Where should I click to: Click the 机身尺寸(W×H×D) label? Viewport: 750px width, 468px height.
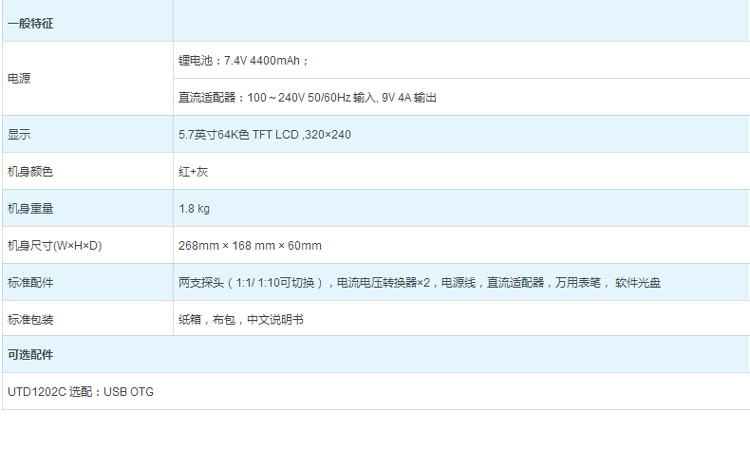pyautogui.click(x=55, y=246)
